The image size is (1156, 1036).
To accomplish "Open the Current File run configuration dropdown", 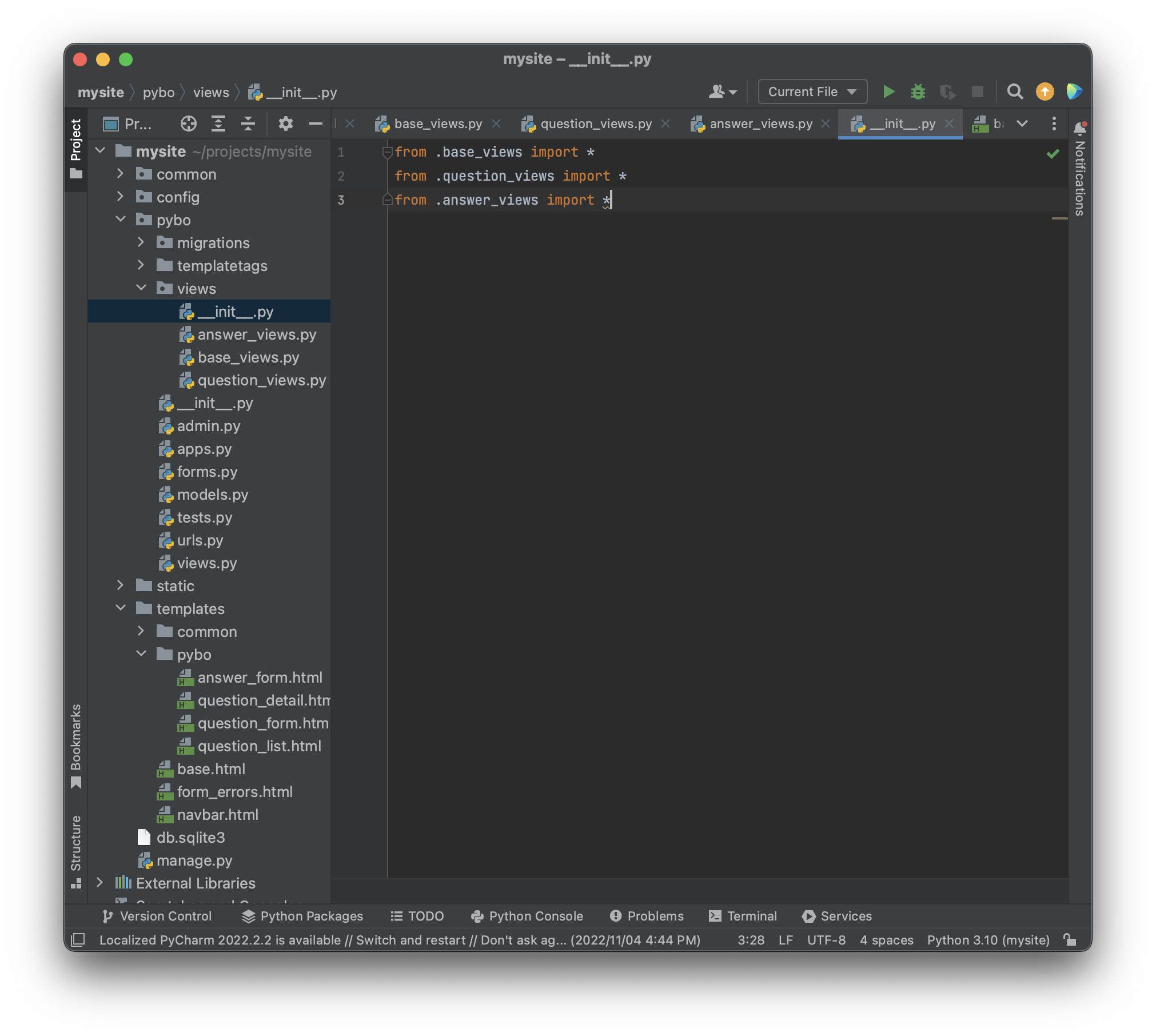I will coord(812,91).
